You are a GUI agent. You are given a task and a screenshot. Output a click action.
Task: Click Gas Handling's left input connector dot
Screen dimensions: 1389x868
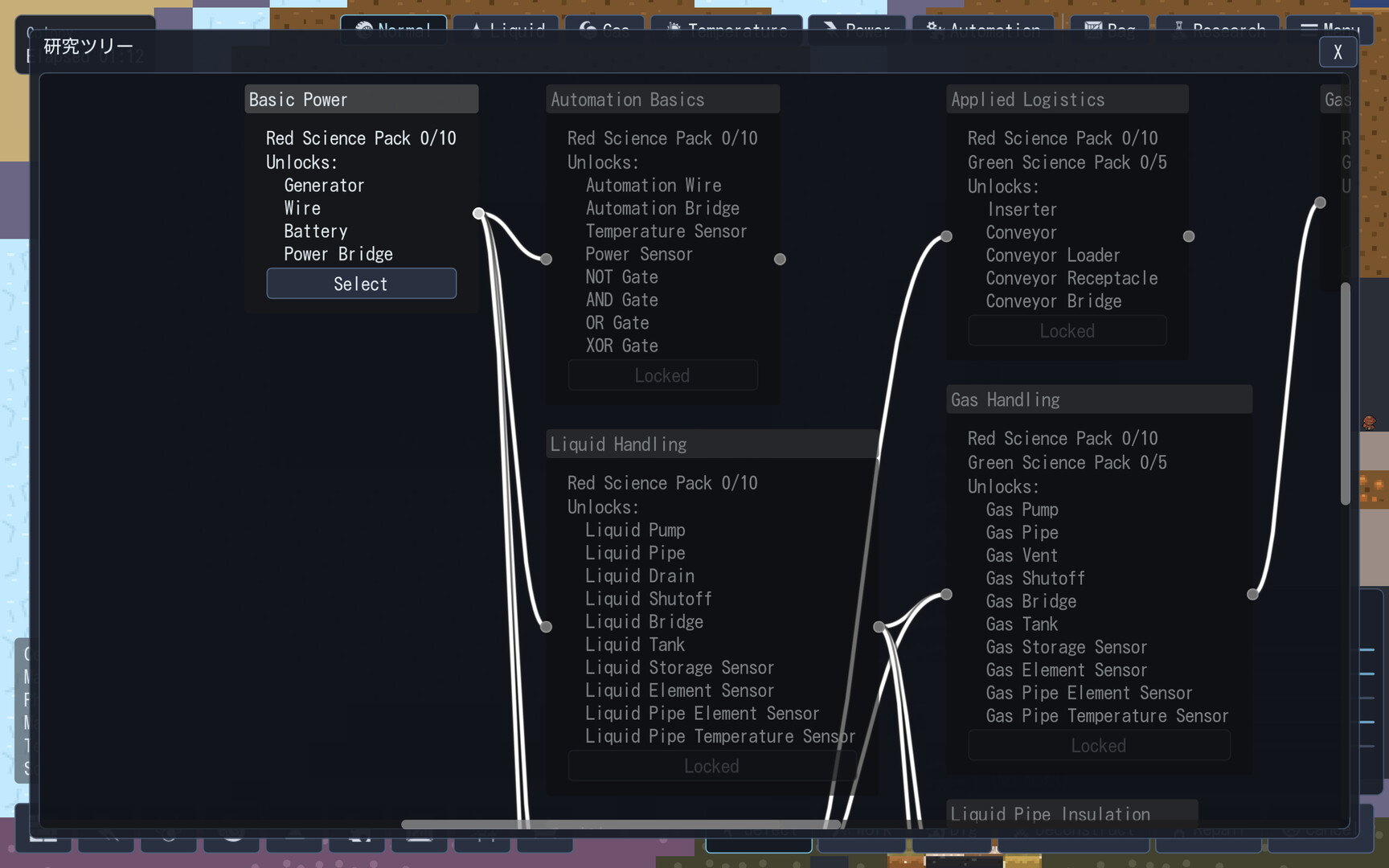[x=947, y=595]
